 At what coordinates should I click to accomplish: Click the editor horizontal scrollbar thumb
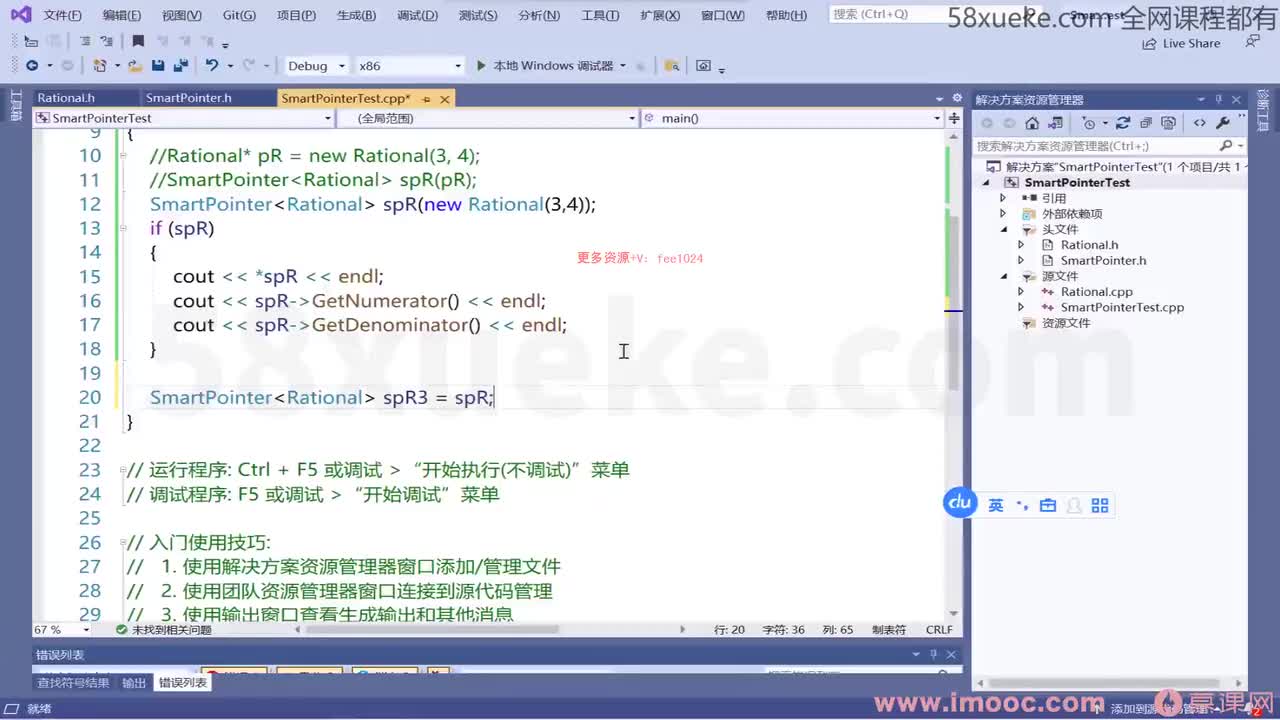point(432,630)
